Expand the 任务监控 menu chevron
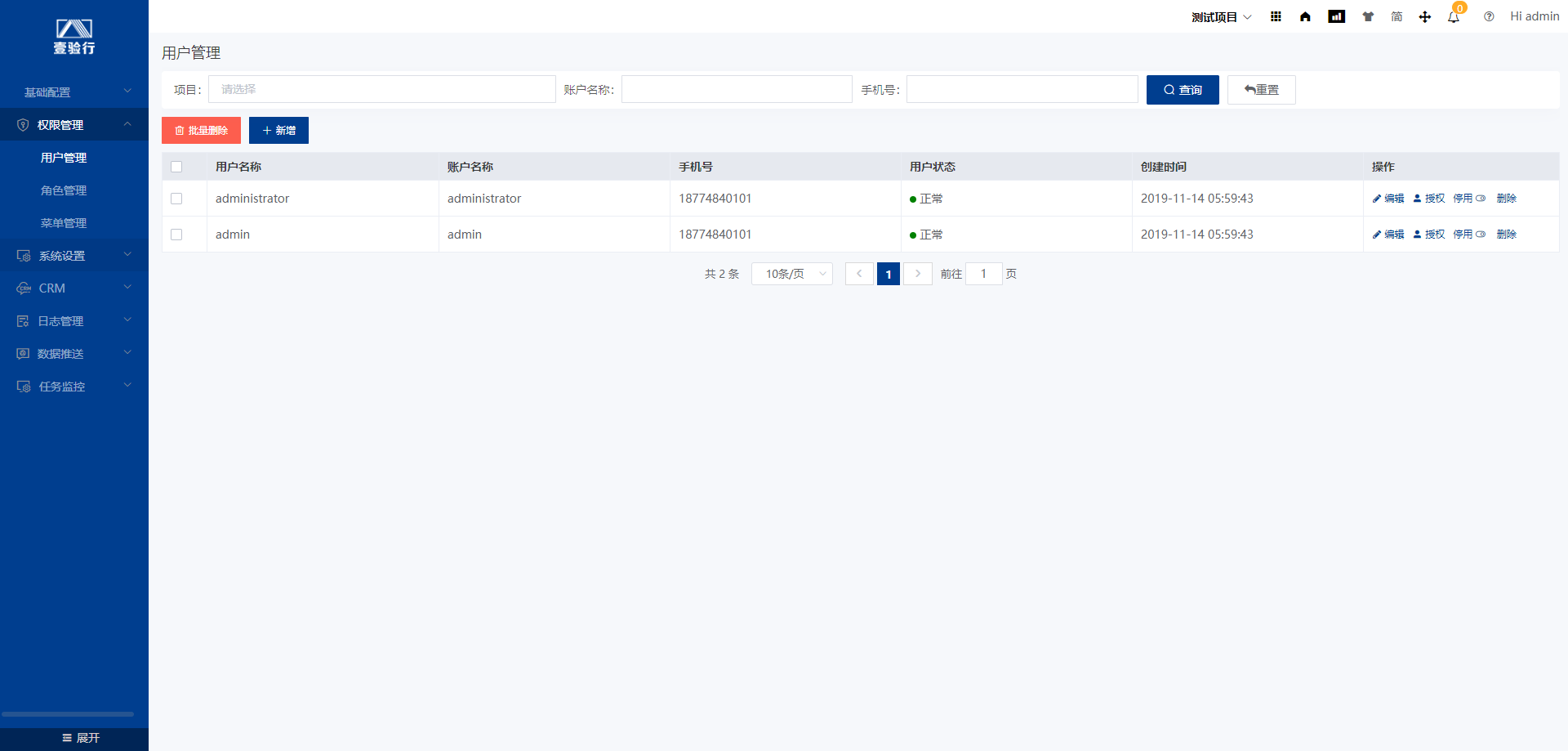Image resolution: width=1568 pixels, height=751 pixels. click(127, 386)
